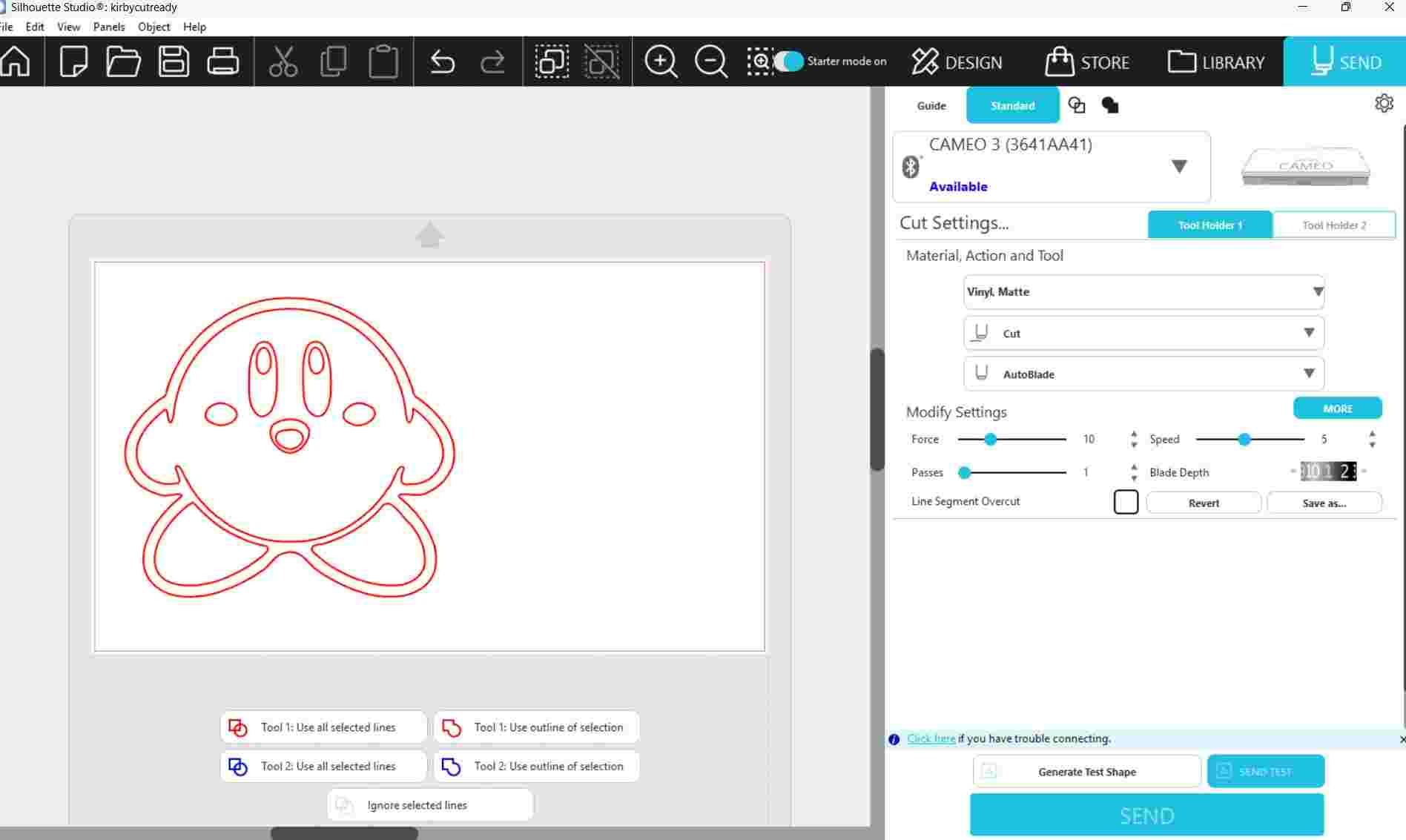1406x840 pixels.
Task: Select all objects with the toolbar icon
Action: tap(552, 61)
